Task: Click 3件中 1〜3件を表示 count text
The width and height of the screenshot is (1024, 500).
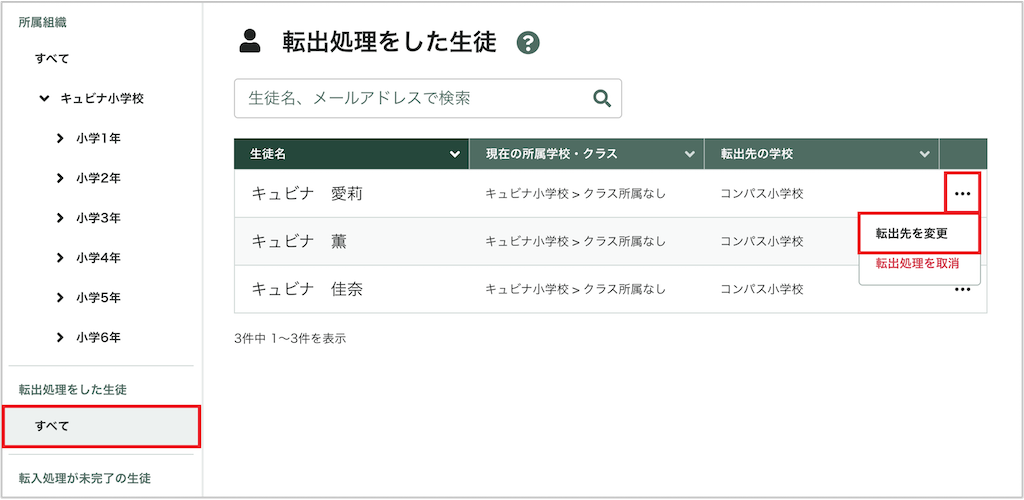Action: pos(290,339)
